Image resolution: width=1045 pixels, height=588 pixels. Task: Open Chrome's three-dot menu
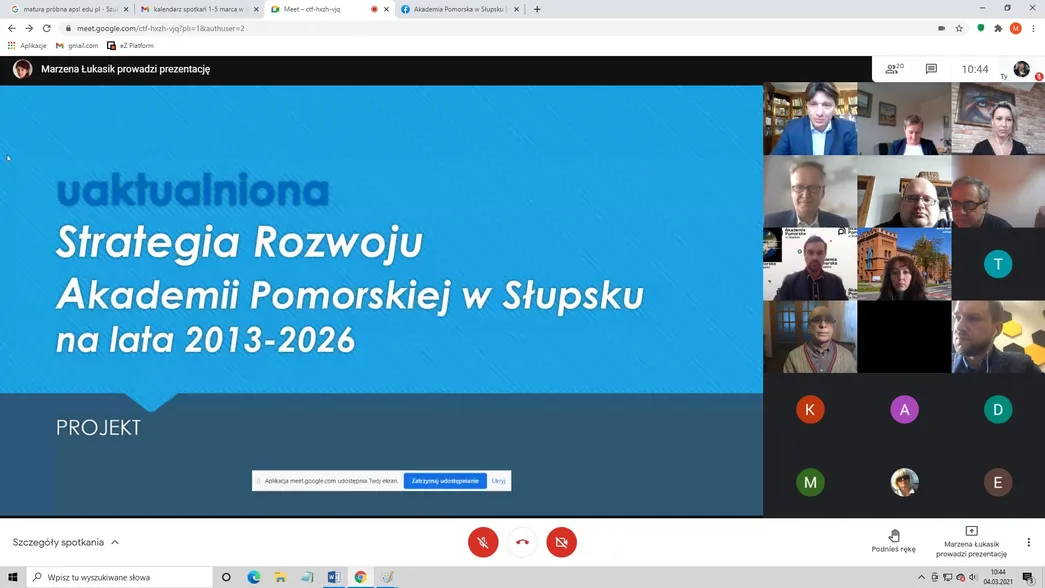point(1033,28)
